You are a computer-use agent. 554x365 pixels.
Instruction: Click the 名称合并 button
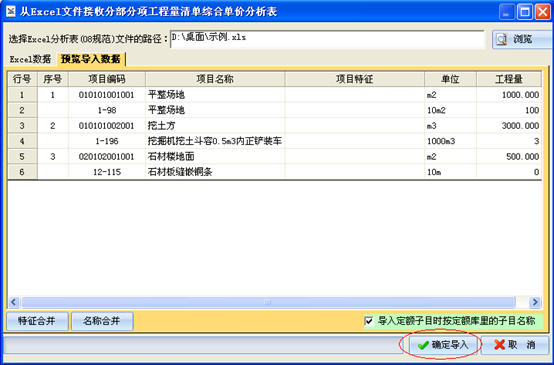tap(102, 321)
